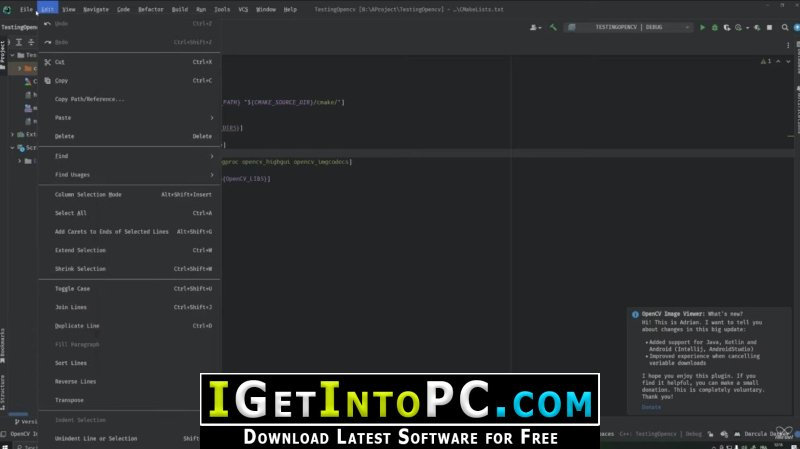Open the Refactor menu in menu bar
800x449 pixels.
(x=151, y=9)
